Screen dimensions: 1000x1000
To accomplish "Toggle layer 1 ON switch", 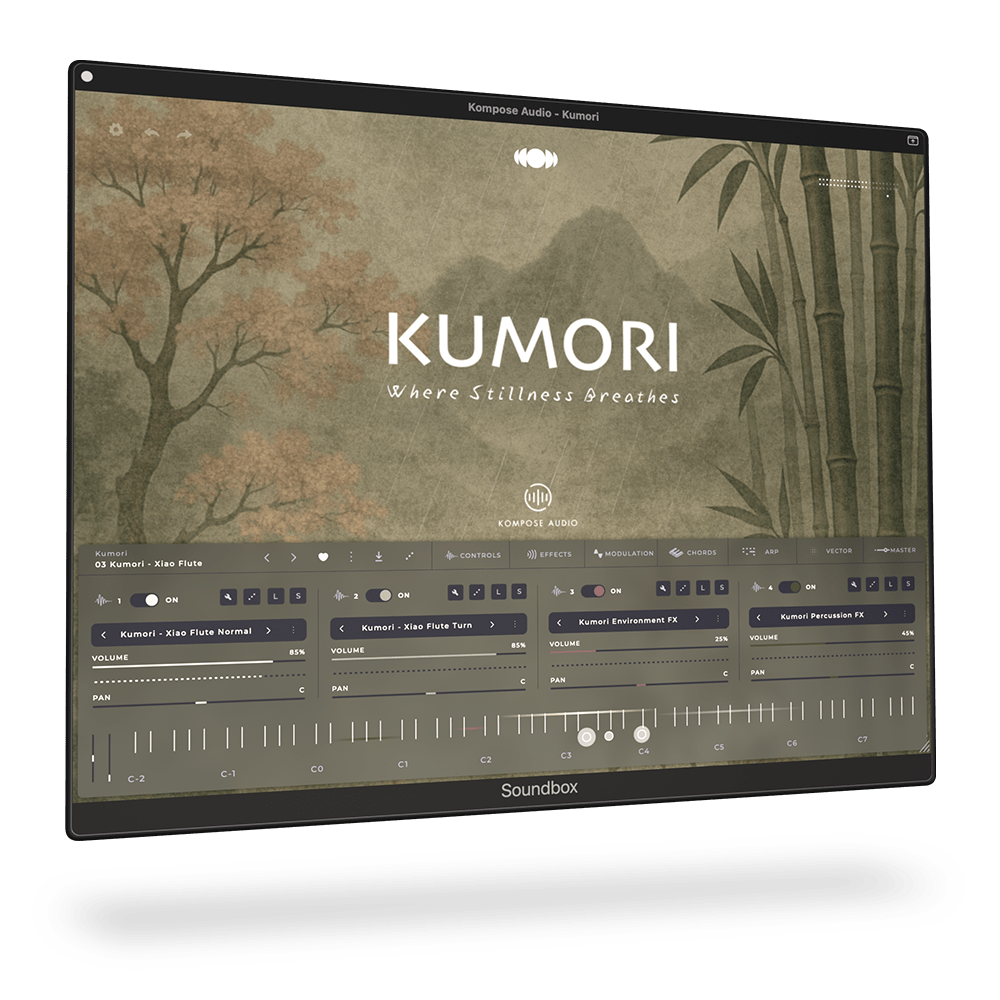I will point(144,600).
